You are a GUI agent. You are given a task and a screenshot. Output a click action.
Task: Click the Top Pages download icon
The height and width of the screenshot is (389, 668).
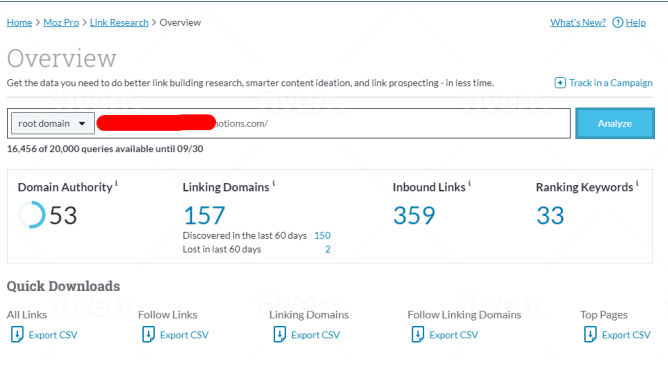click(590, 334)
